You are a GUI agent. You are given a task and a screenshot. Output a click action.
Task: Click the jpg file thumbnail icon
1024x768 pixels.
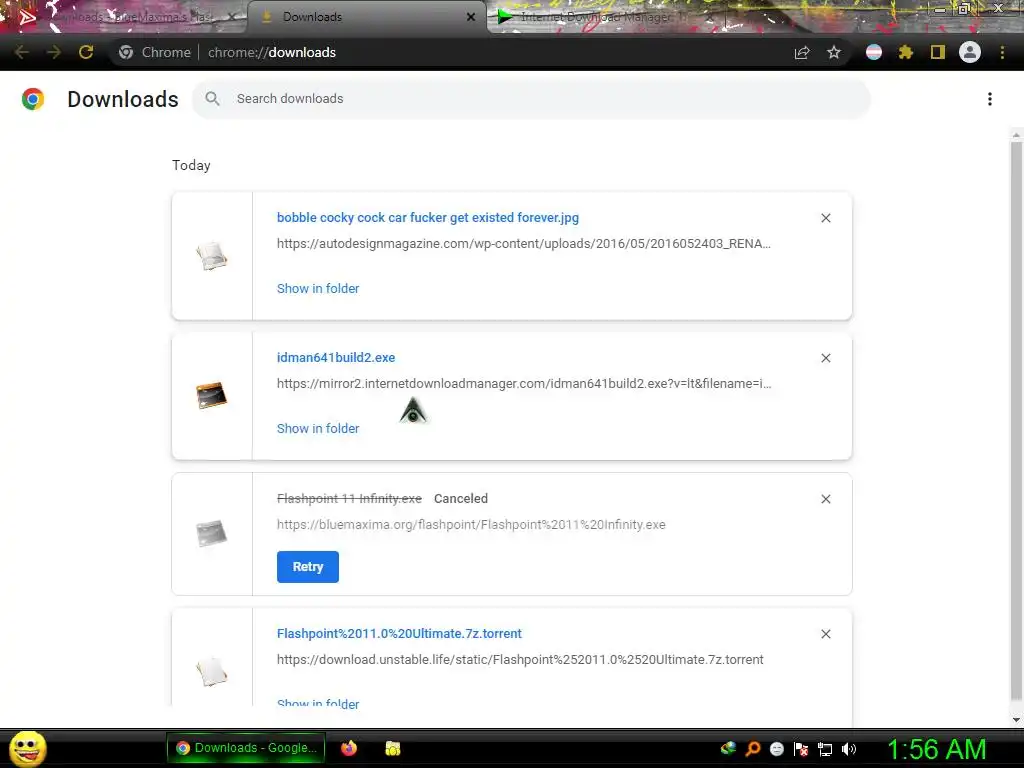pos(212,255)
